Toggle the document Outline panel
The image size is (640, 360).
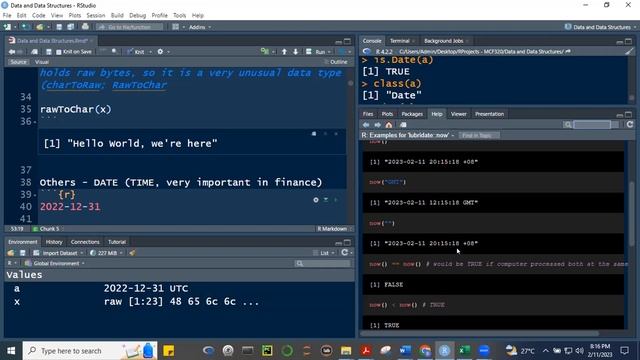[336, 62]
